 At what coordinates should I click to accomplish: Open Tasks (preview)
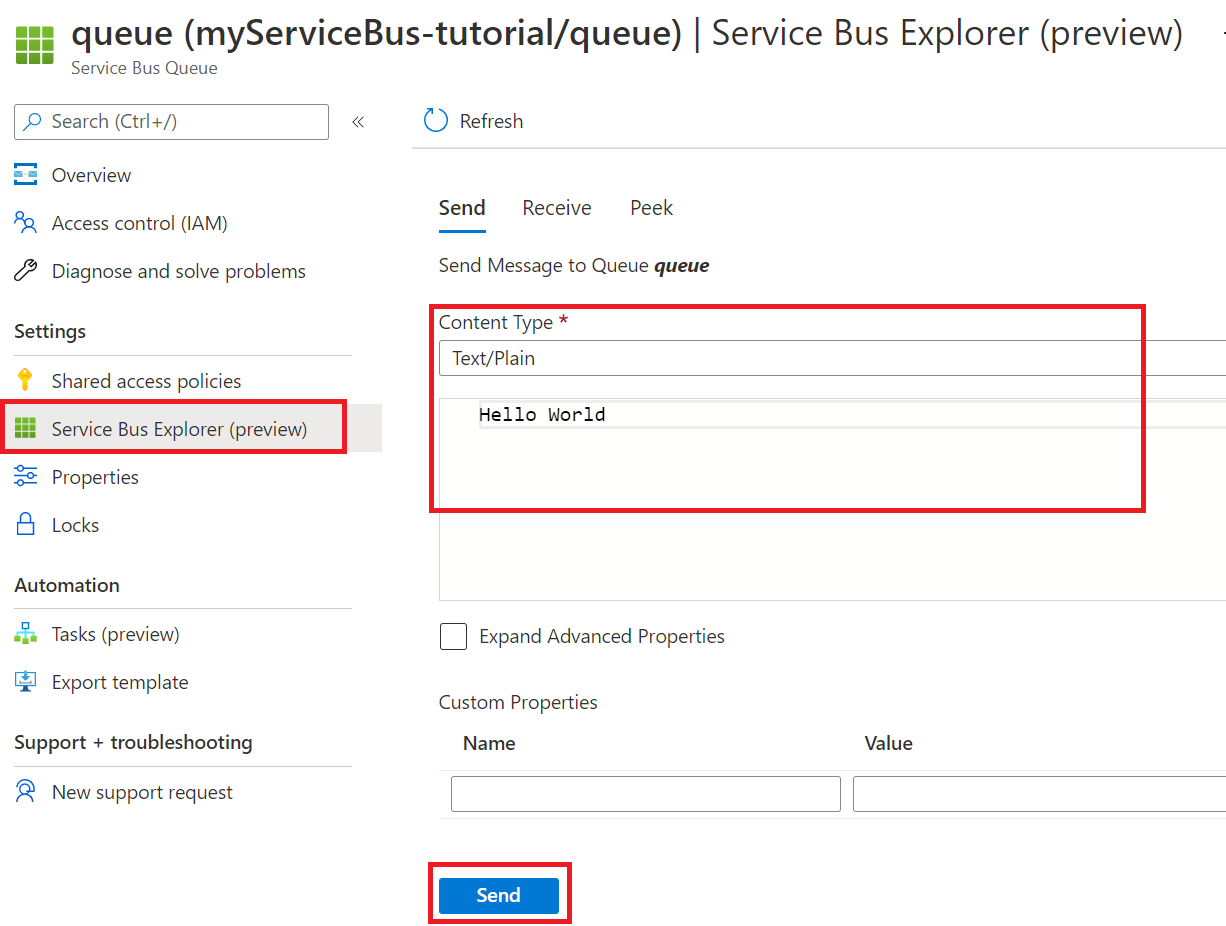tap(115, 633)
